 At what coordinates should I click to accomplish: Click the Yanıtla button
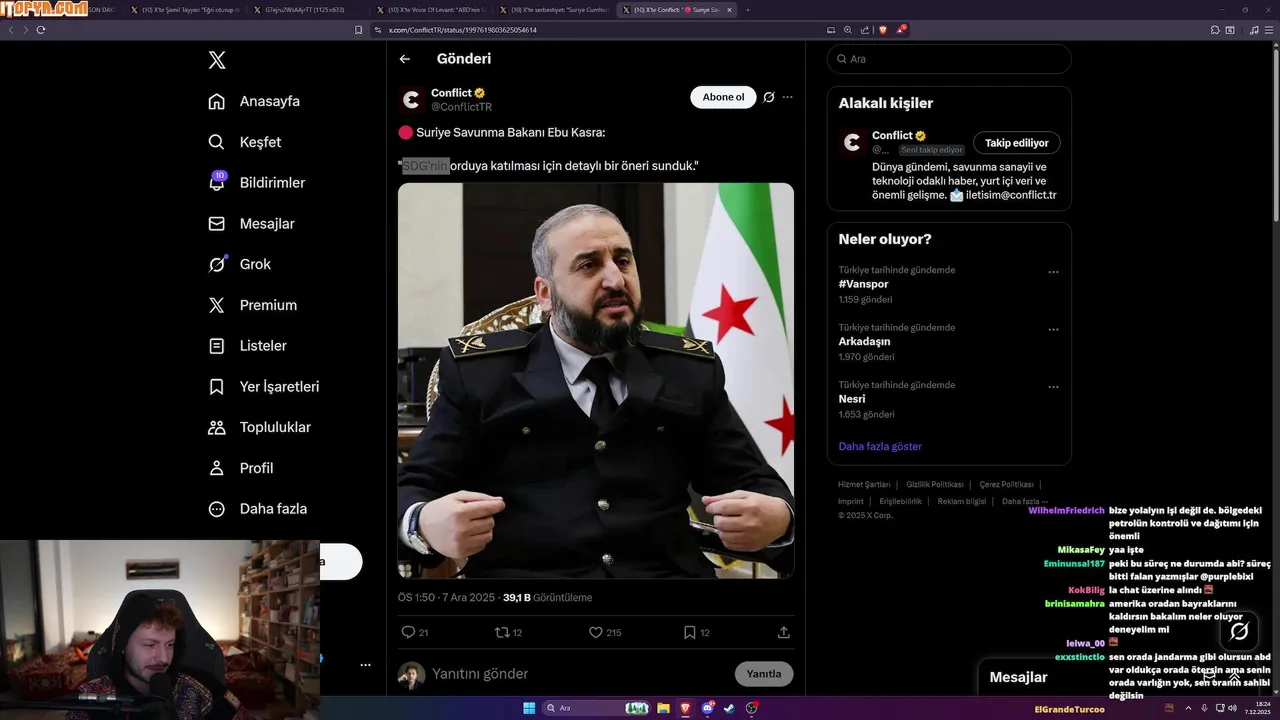click(764, 674)
